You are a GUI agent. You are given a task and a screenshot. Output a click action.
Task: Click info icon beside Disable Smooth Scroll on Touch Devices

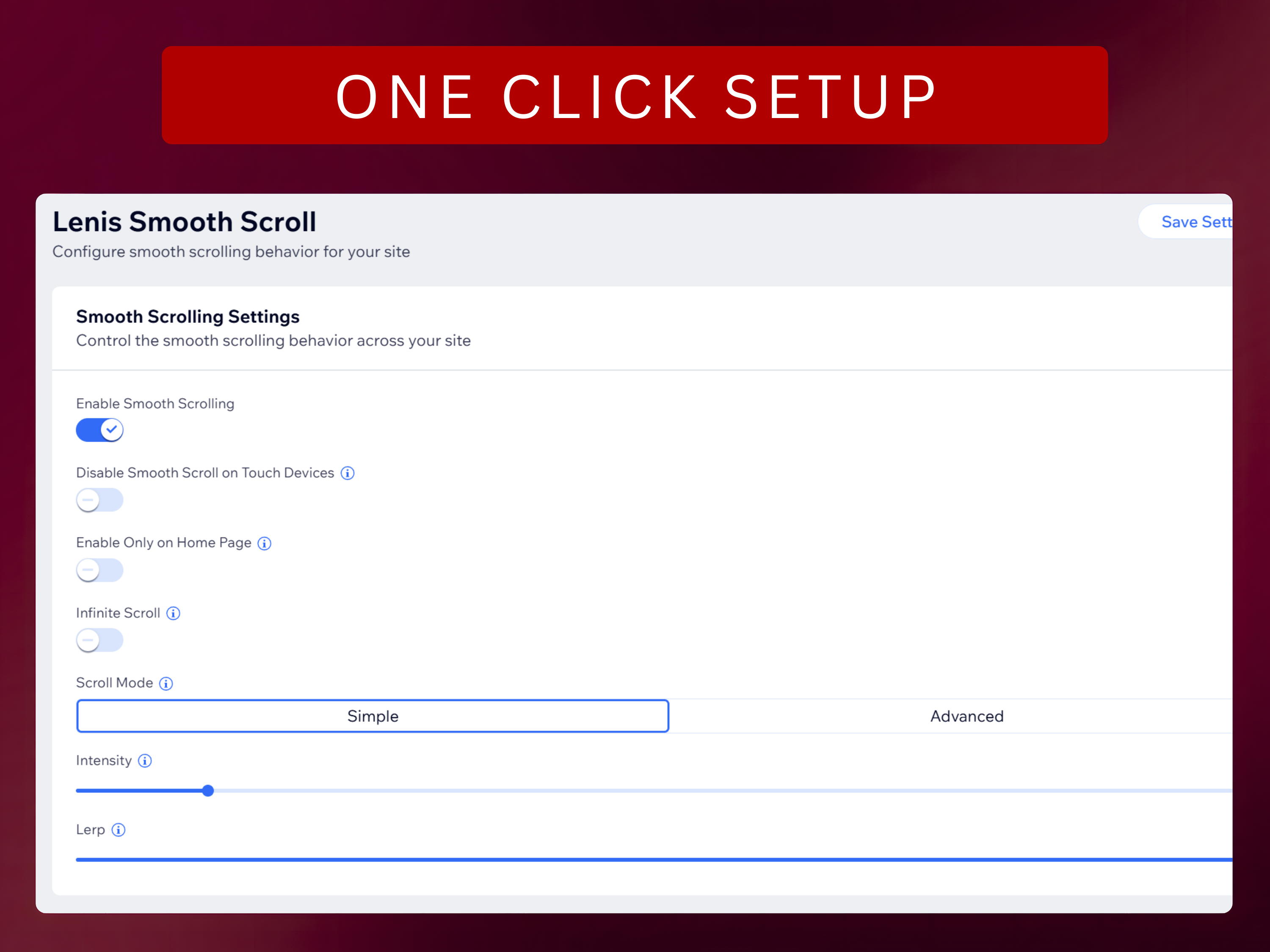[348, 473]
